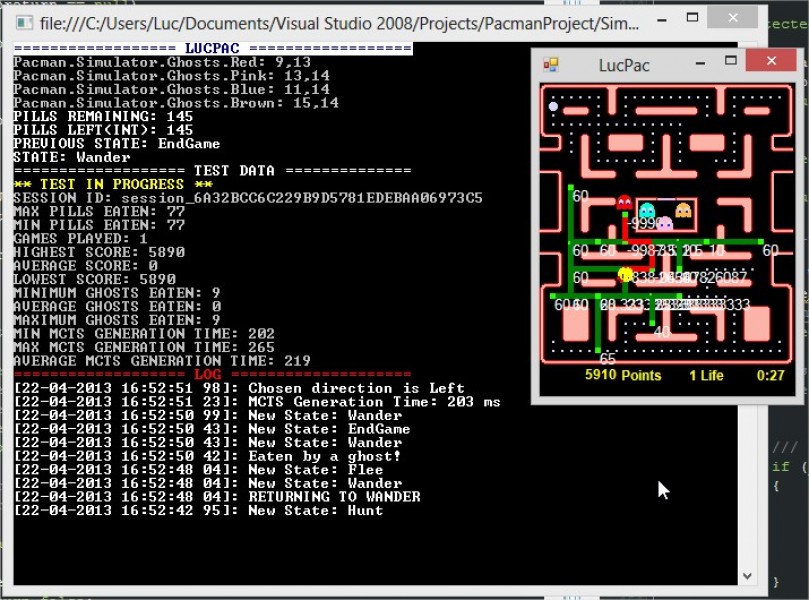The height and width of the screenshot is (600, 809).
Task: Click the power pill in the maze corner
Action: [x=553, y=106]
